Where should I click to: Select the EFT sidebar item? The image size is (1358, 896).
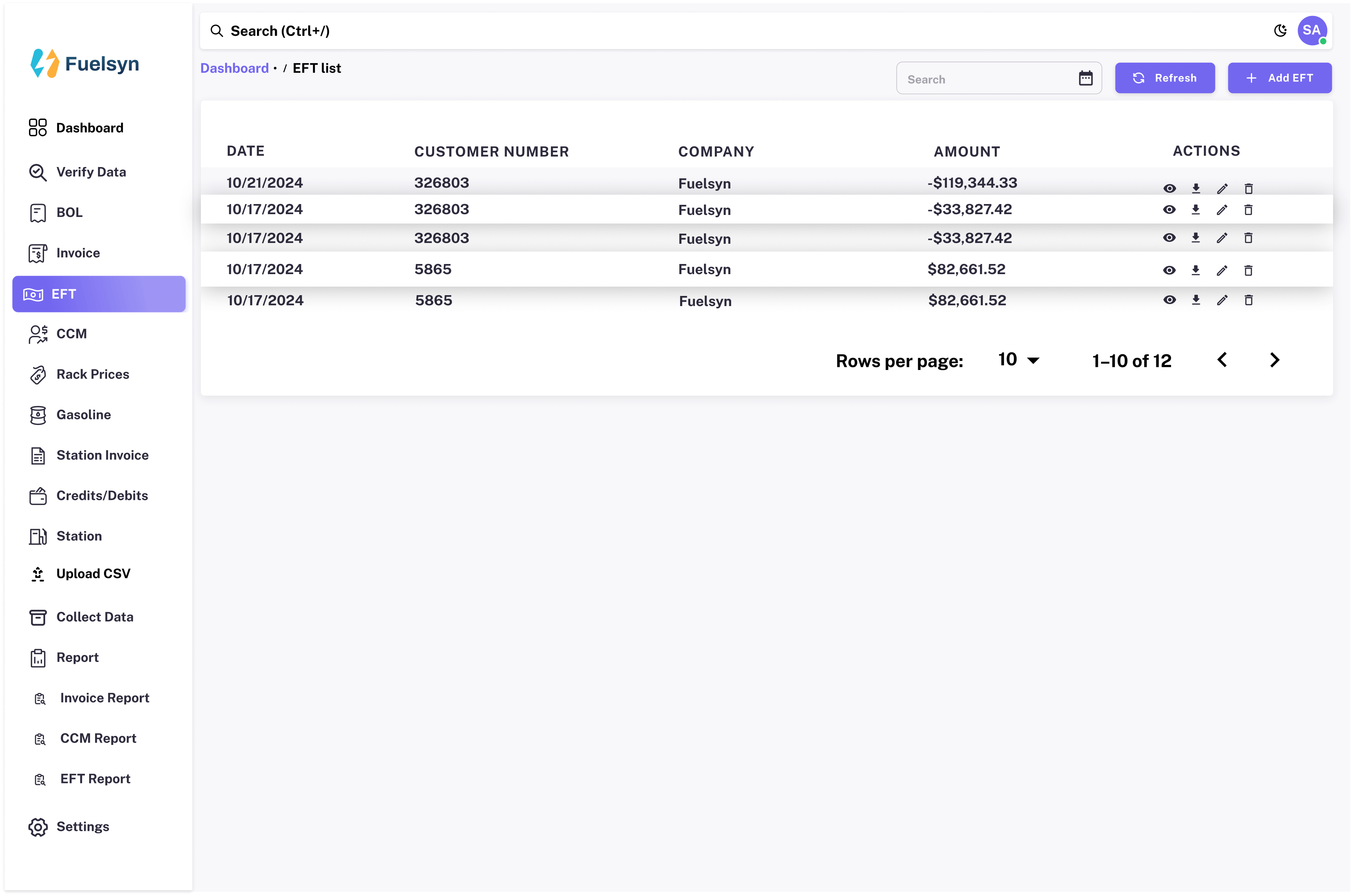pyautogui.click(x=99, y=294)
